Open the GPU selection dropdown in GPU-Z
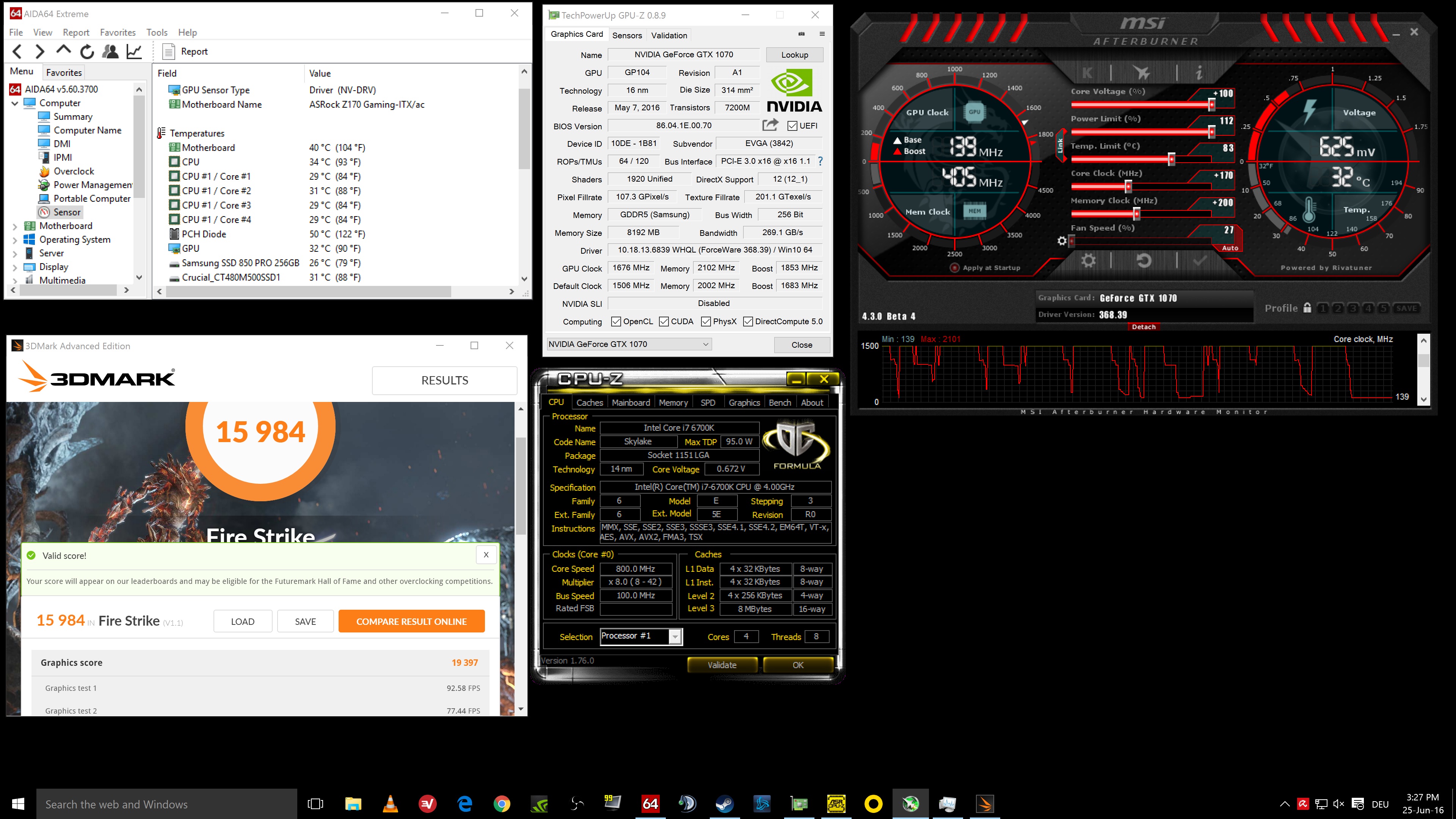The width and height of the screenshot is (1456, 819). [629, 344]
